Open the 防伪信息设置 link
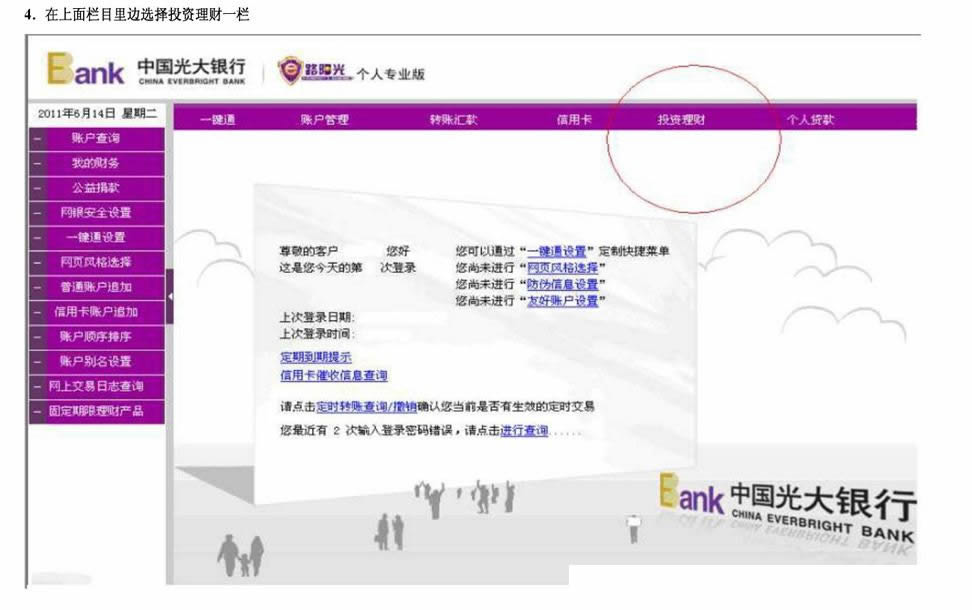The width and height of the screenshot is (972, 610). pos(563,284)
